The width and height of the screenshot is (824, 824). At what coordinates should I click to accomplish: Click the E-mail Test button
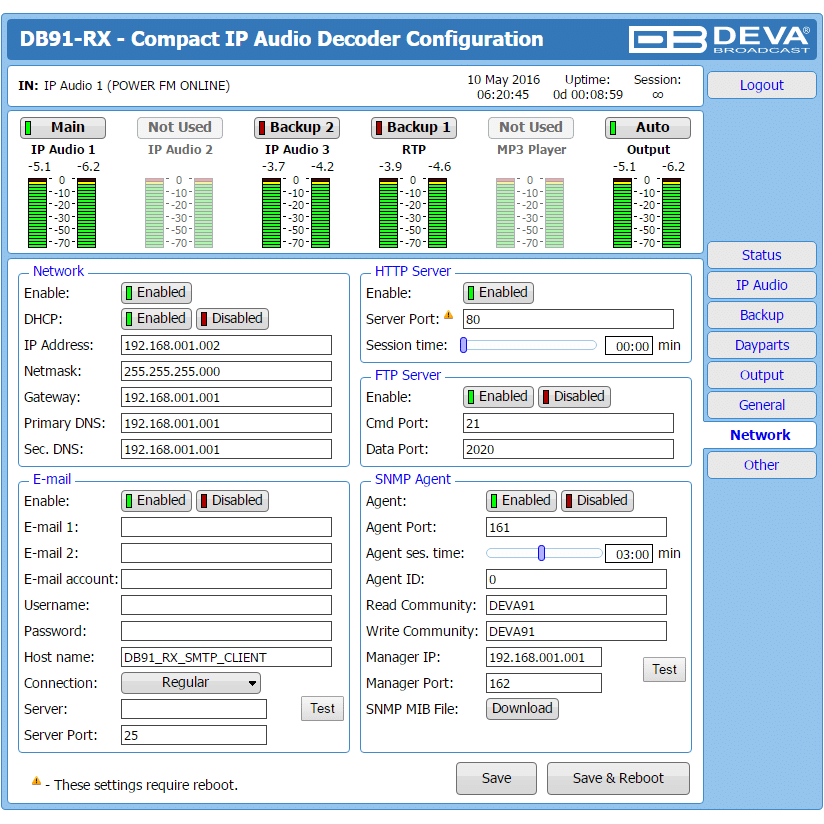(322, 709)
